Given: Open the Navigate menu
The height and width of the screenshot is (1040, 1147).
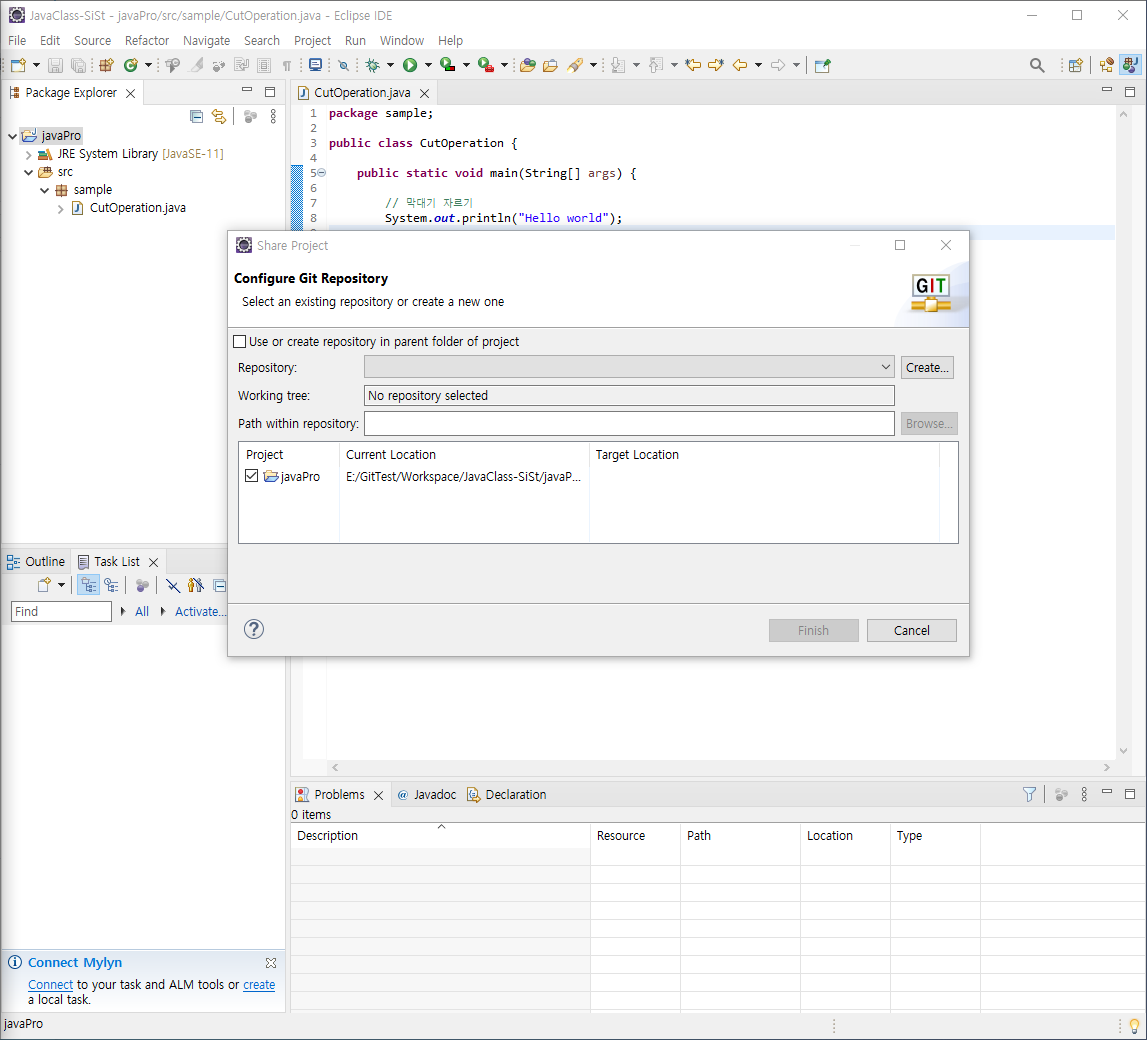Looking at the screenshot, I should pyautogui.click(x=206, y=40).
